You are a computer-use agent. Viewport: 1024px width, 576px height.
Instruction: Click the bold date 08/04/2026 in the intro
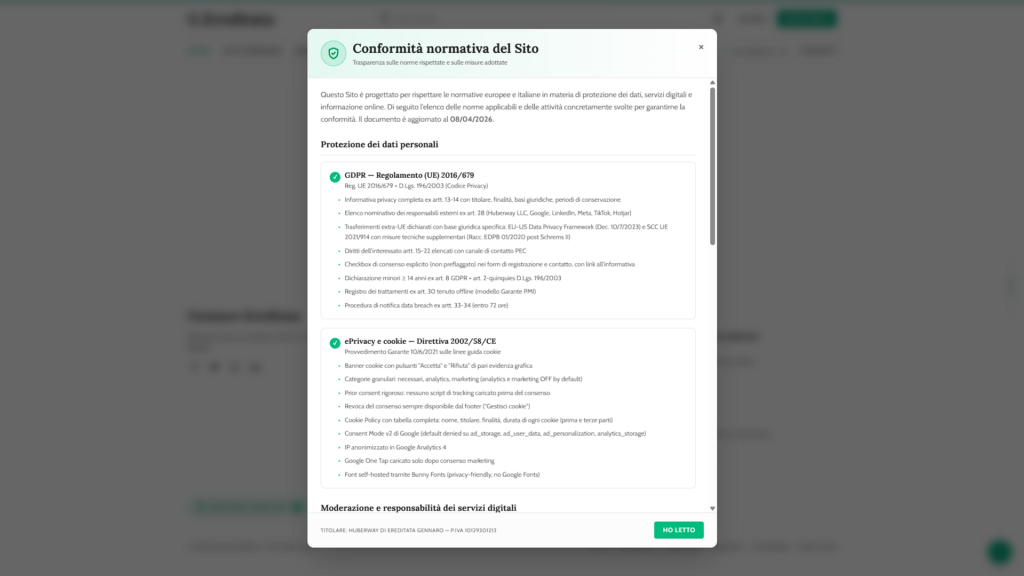coord(471,119)
